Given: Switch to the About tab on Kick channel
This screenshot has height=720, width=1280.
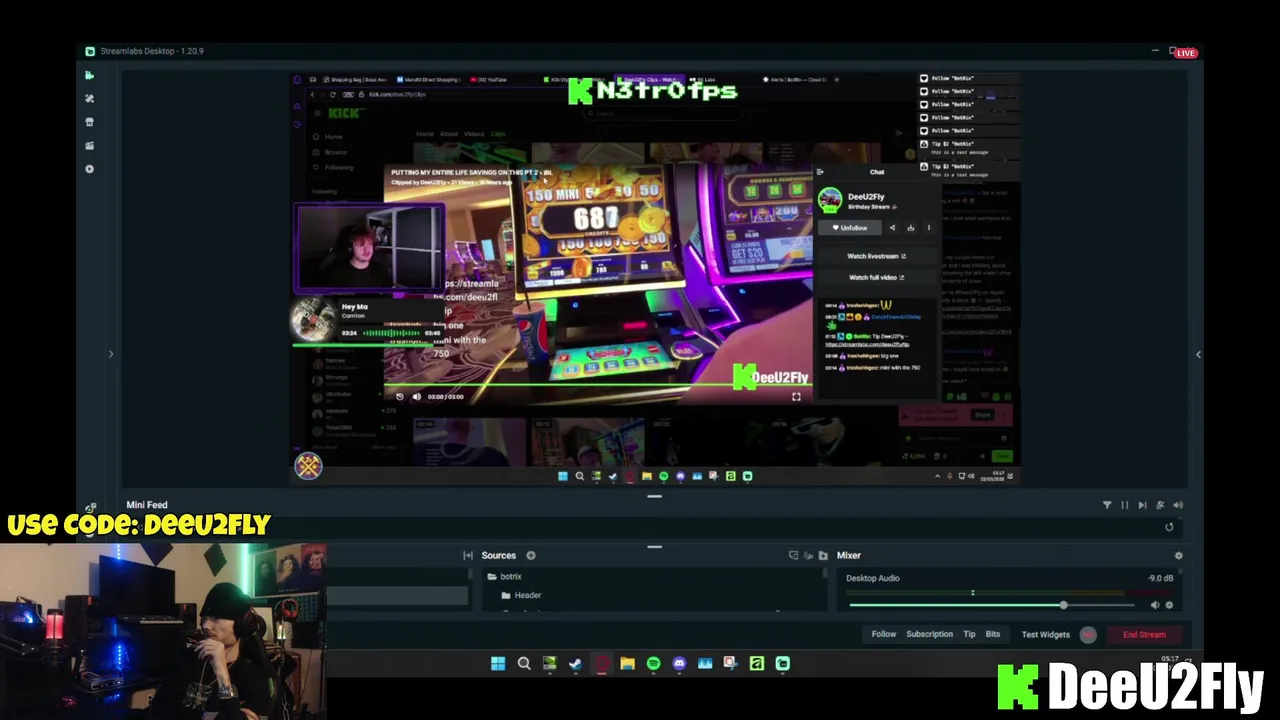Looking at the screenshot, I should pos(449,134).
